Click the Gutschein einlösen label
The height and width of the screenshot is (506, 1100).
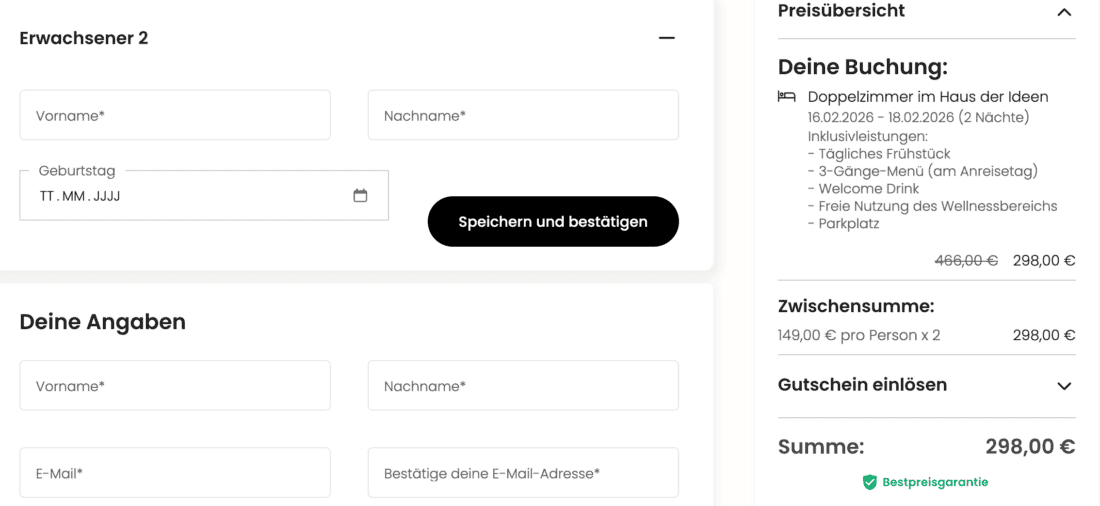point(862,385)
